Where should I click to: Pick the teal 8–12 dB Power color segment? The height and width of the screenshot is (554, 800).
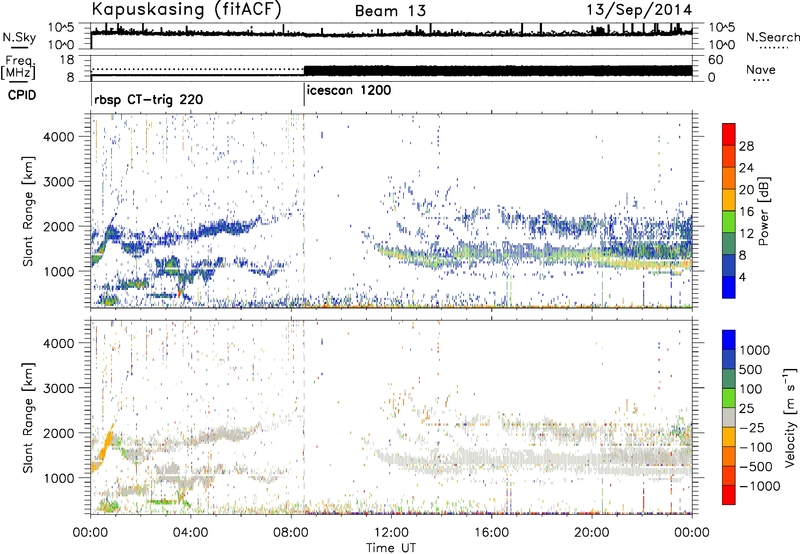(x=729, y=243)
